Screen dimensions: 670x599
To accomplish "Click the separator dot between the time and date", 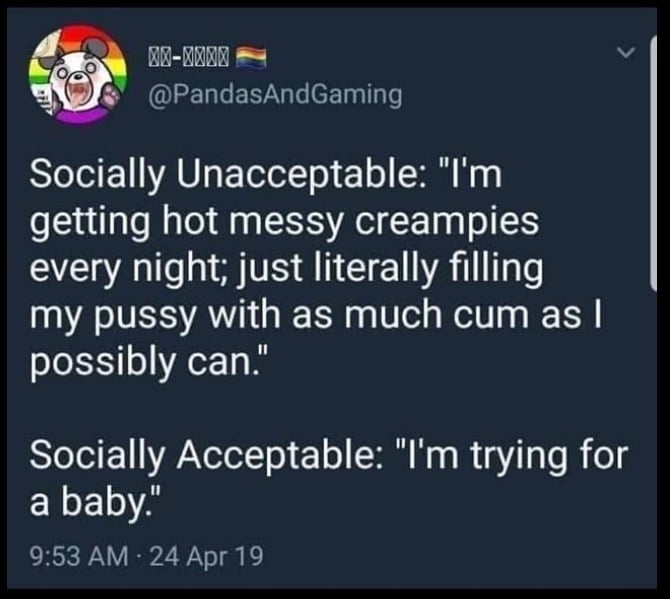I will coord(139,557).
